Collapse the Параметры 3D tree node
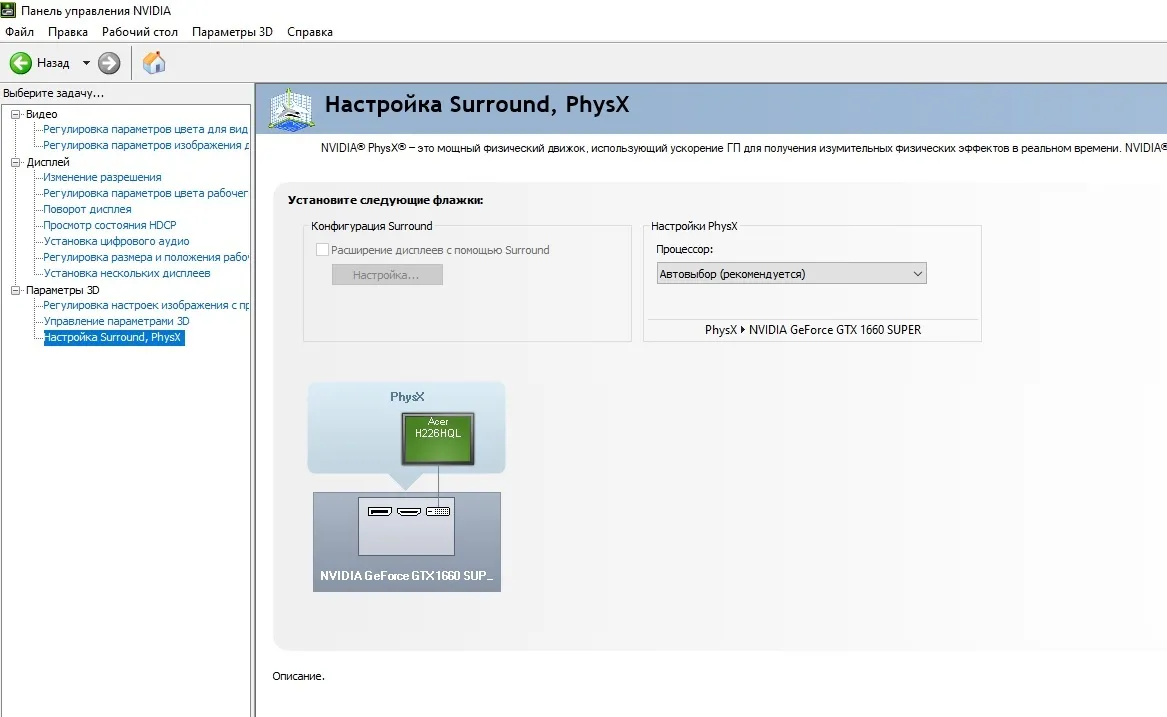Viewport: 1167px width, 717px height. 15,290
